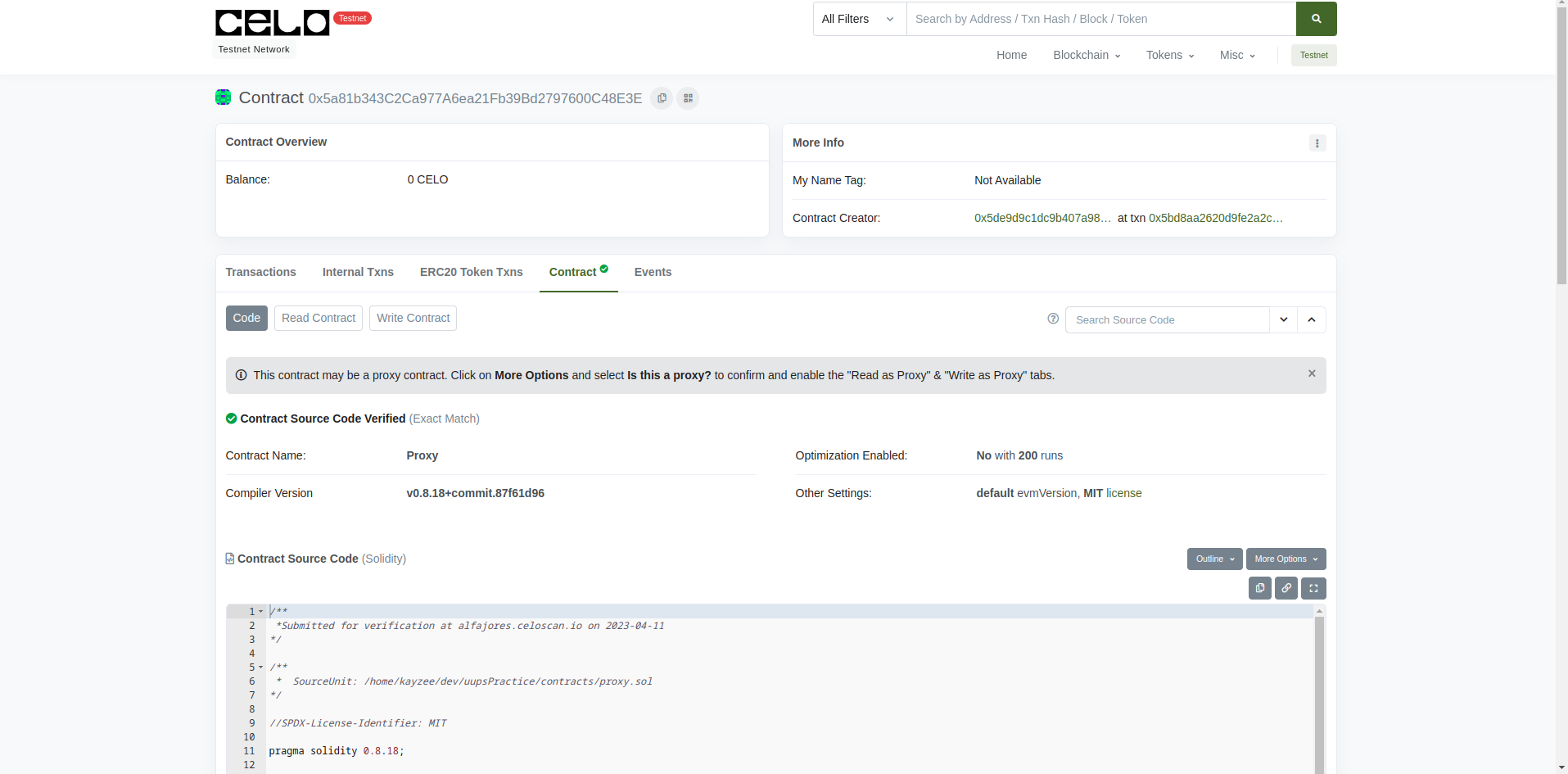Image resolution: width=1568 pixels, height=774 pixels.
Task: Click contract name value Proxy
Action: [x=423, y=455]
